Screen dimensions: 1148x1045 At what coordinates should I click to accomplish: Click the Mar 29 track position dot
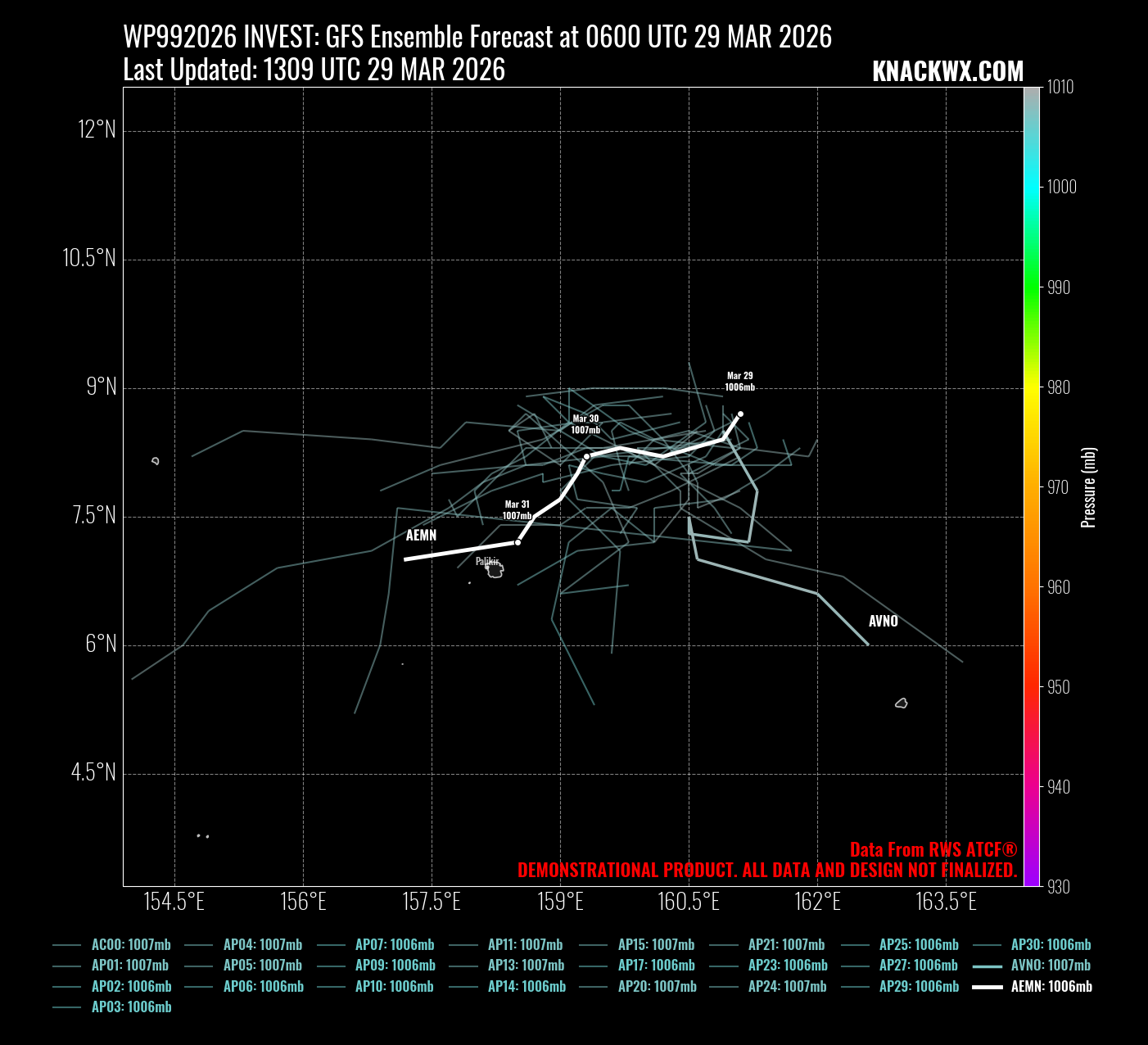(x=740, y=414)
